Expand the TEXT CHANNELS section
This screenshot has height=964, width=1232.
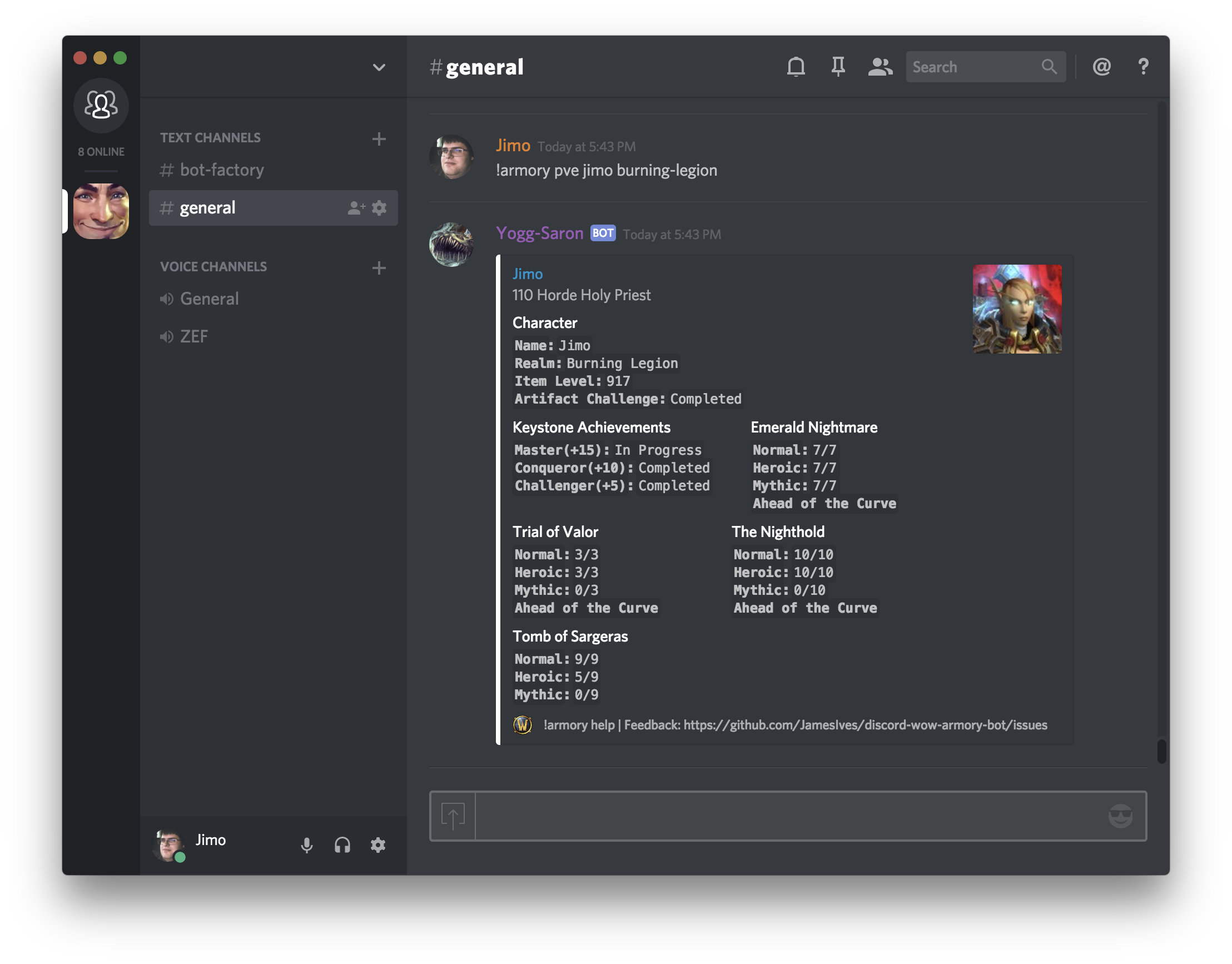(211, 137)
